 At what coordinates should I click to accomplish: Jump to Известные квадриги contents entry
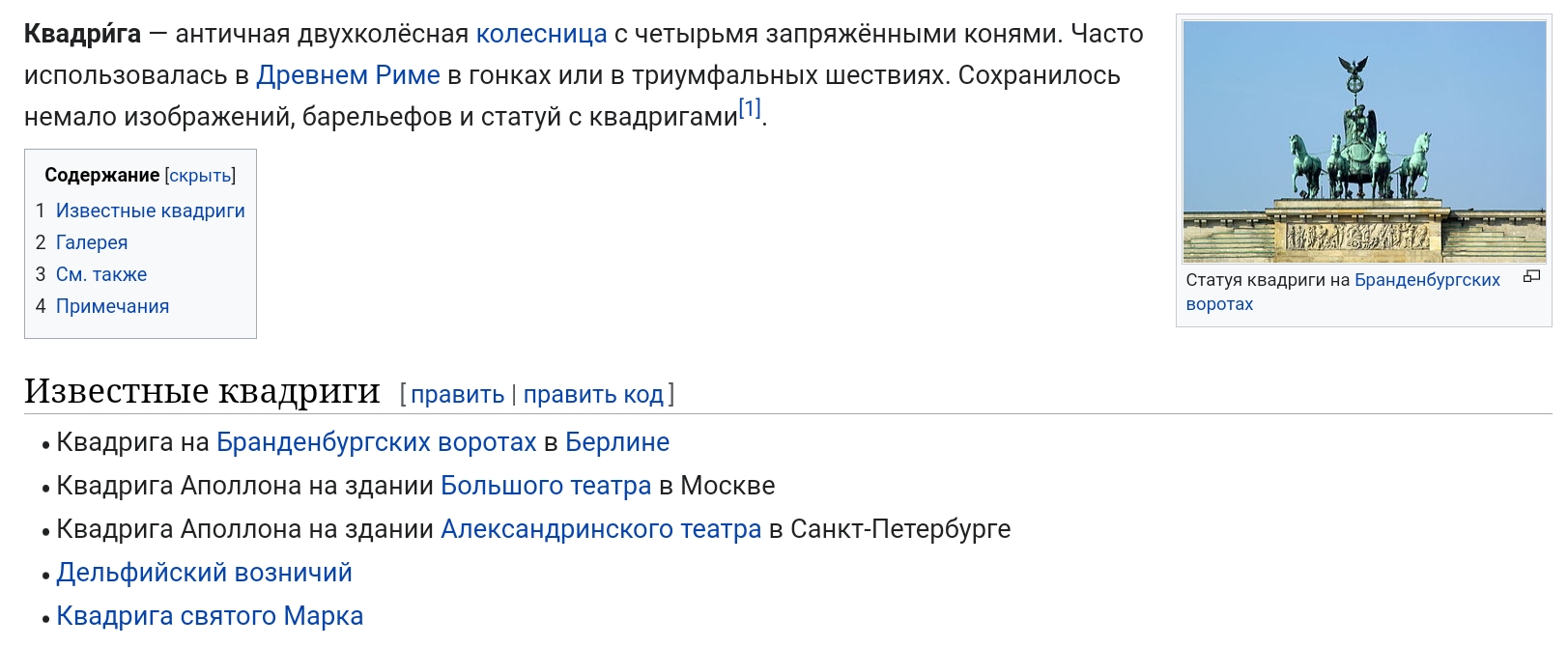tap(151, 211)
